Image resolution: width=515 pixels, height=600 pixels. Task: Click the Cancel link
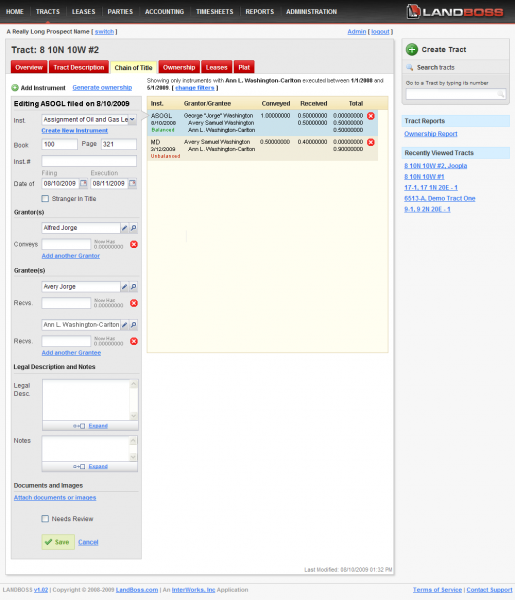pyautogui.click(x=88, y=542)
